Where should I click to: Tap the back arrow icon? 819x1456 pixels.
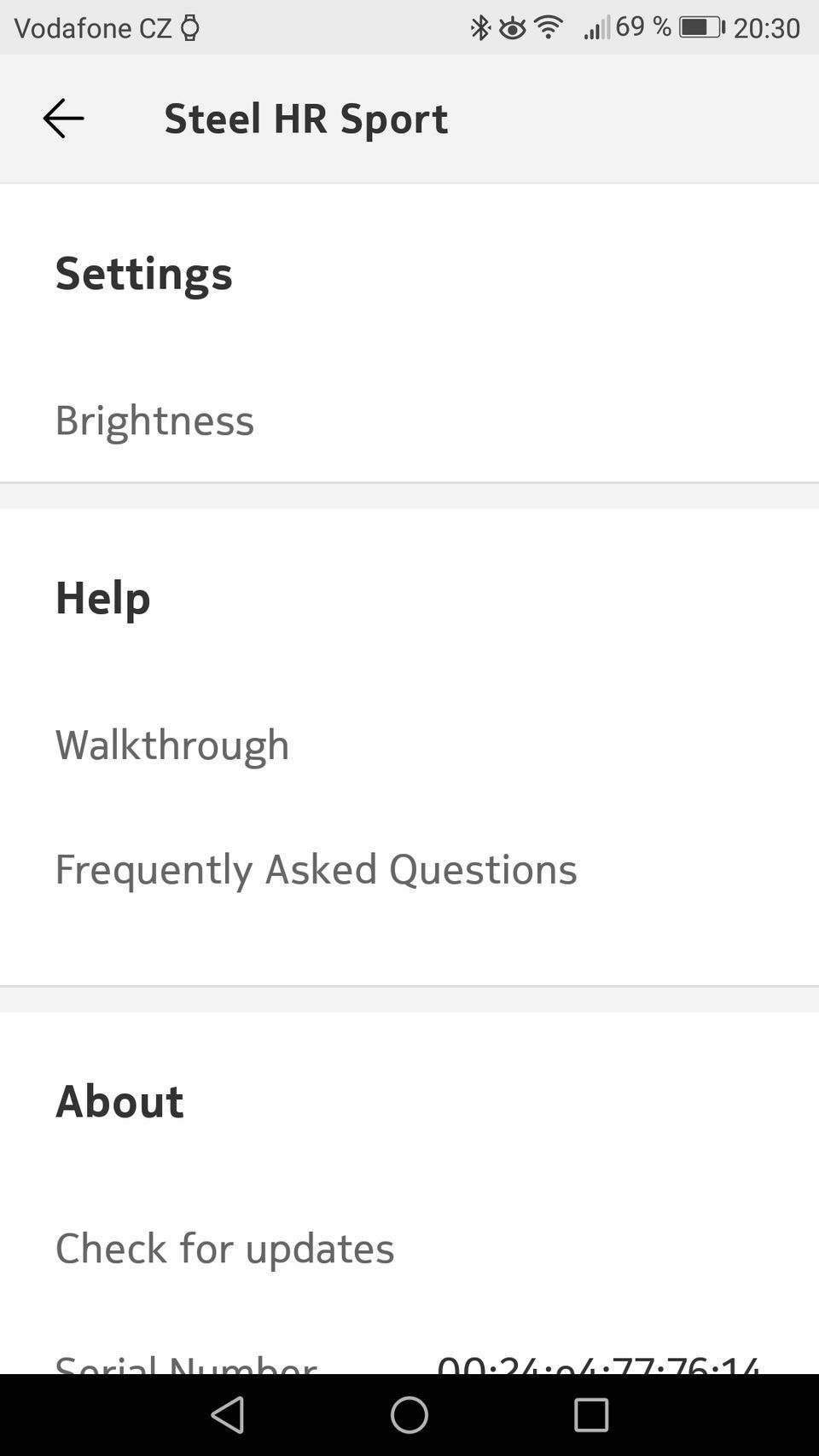[63, 119]
